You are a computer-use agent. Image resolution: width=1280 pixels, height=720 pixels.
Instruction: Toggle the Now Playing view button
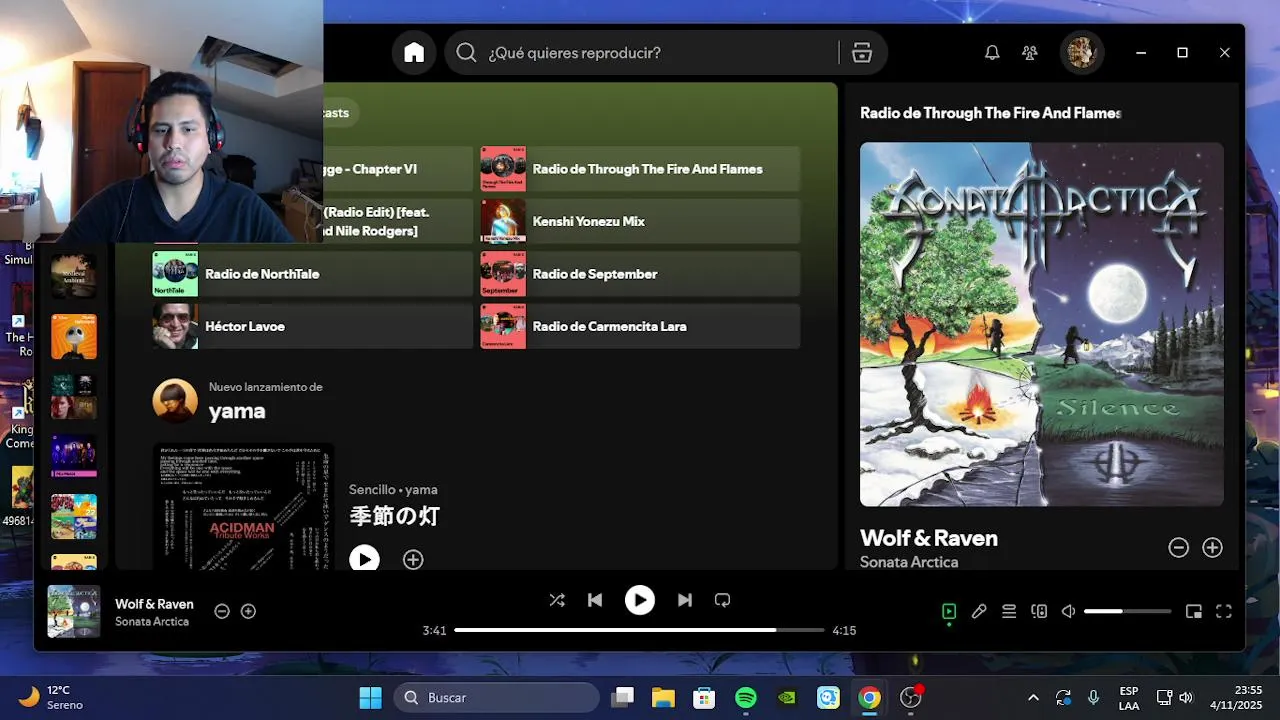(949, 611)
